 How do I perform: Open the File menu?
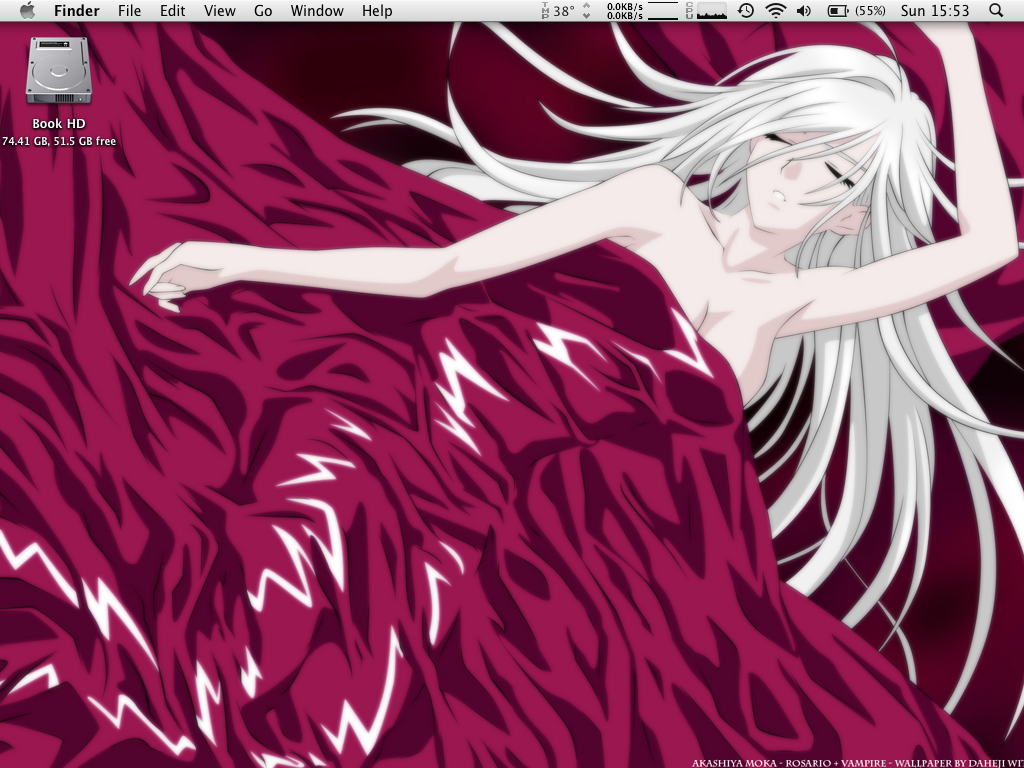click(x=129, y=10)
